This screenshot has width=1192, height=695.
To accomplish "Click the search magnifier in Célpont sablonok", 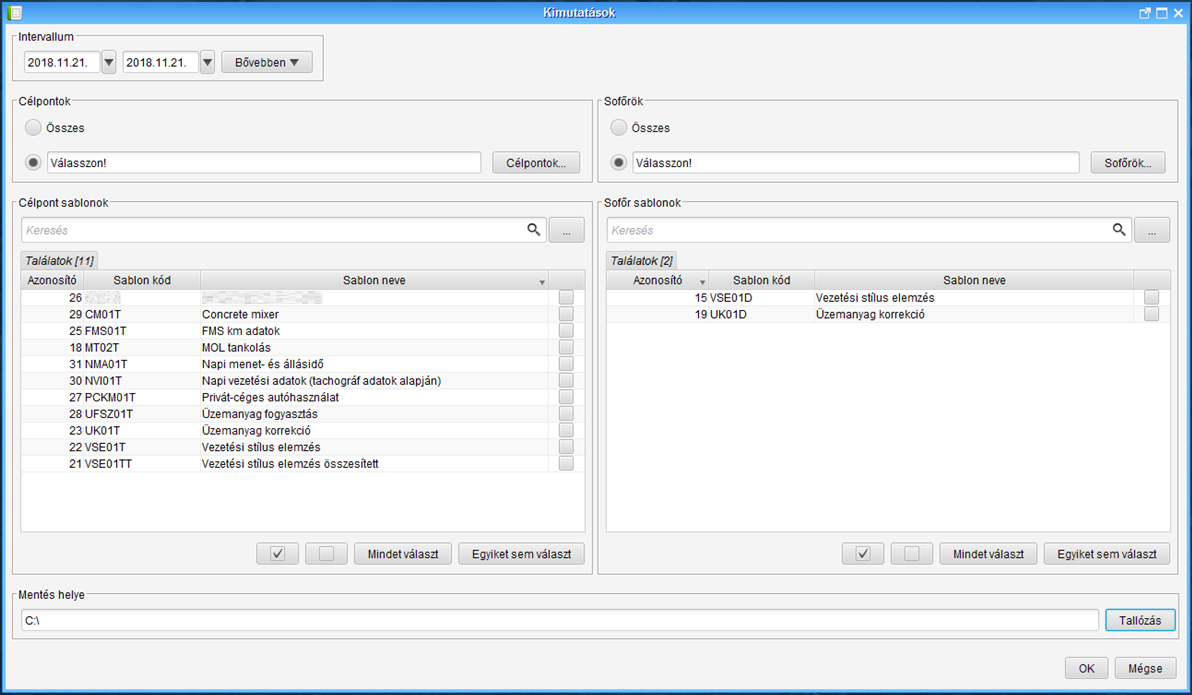I will click(x=534, y=230).
